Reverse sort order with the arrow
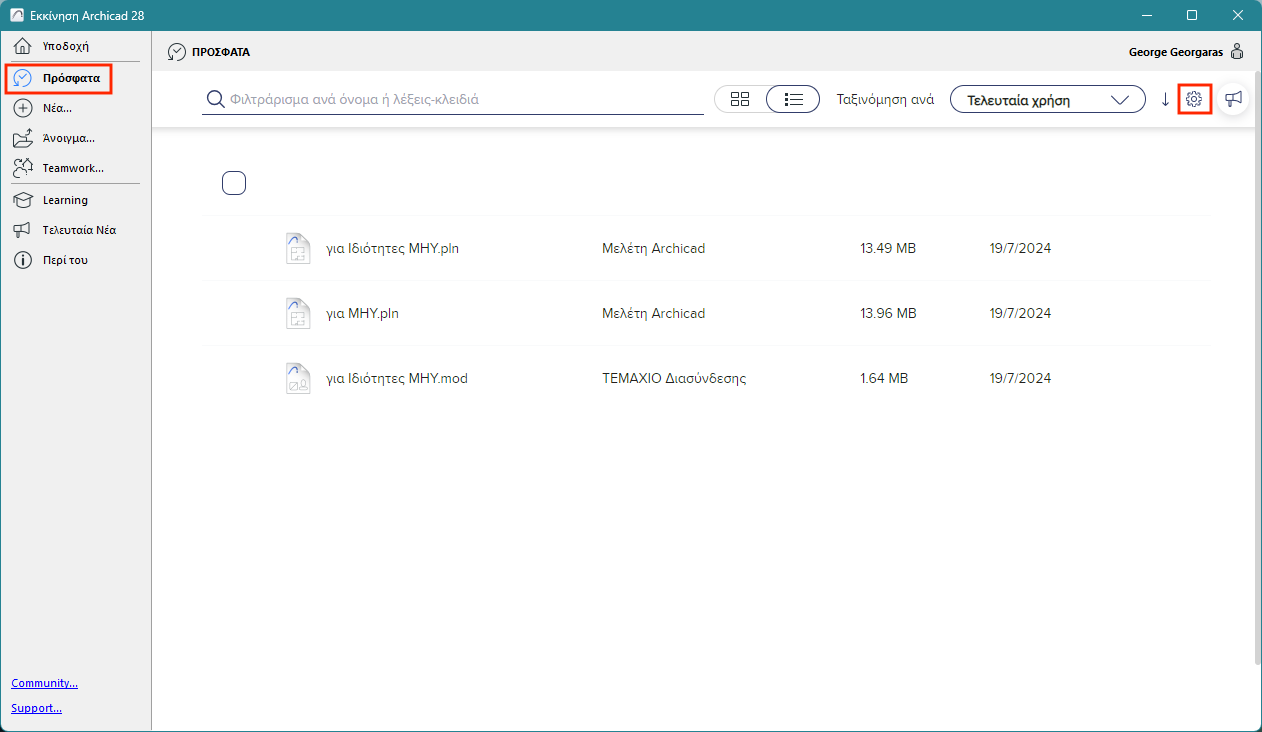Viewport: 1262px width, 732px height. (1165, 99)
